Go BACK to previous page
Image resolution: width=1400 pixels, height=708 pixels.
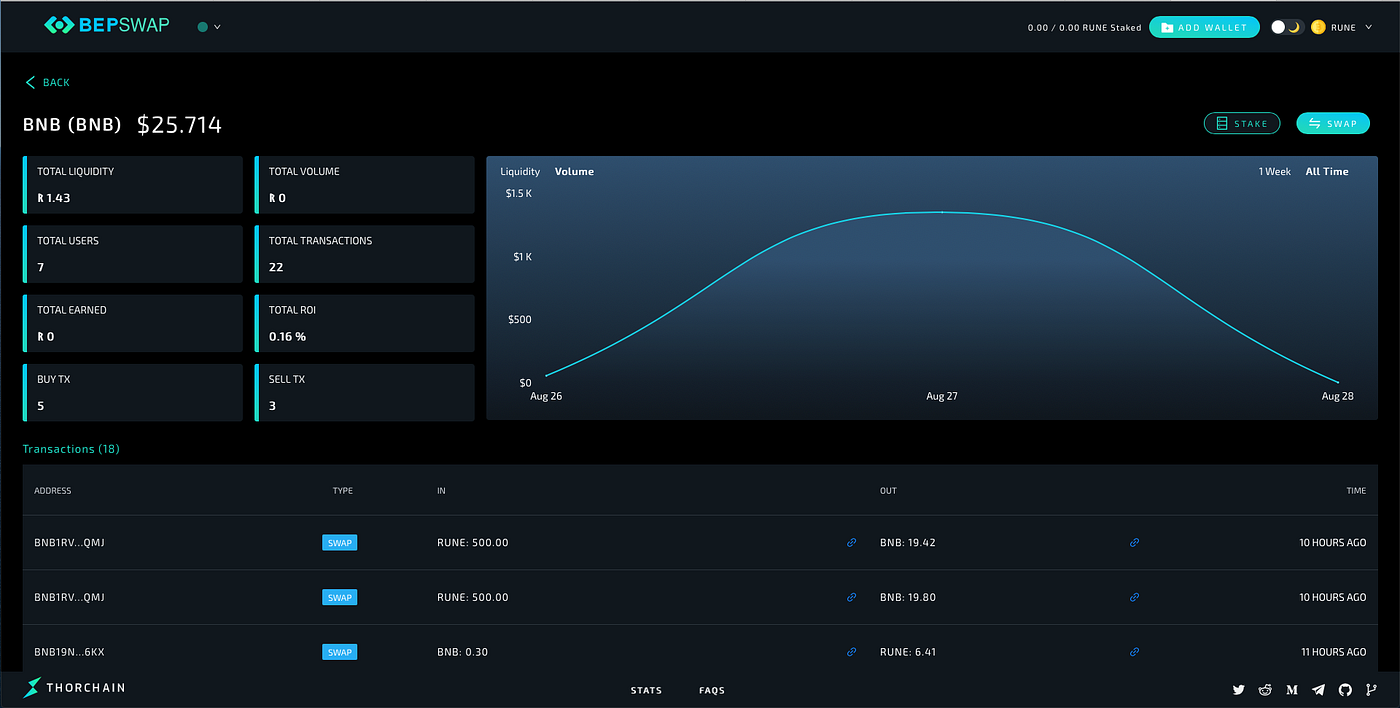click(47, 82)
